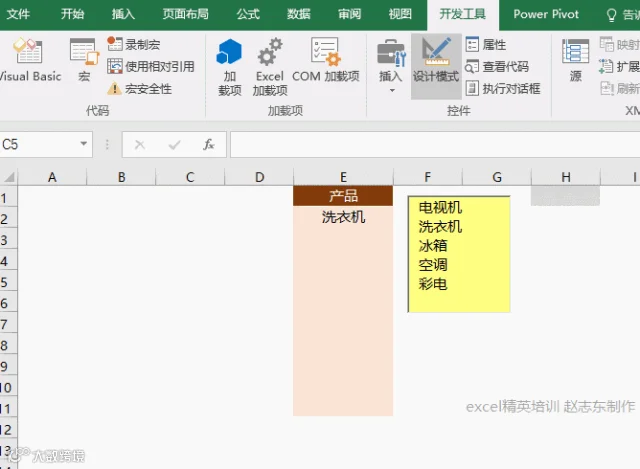Screen dimensions: 640x469
Task: Switch to the 文件 tab
Action: (18, 14)
